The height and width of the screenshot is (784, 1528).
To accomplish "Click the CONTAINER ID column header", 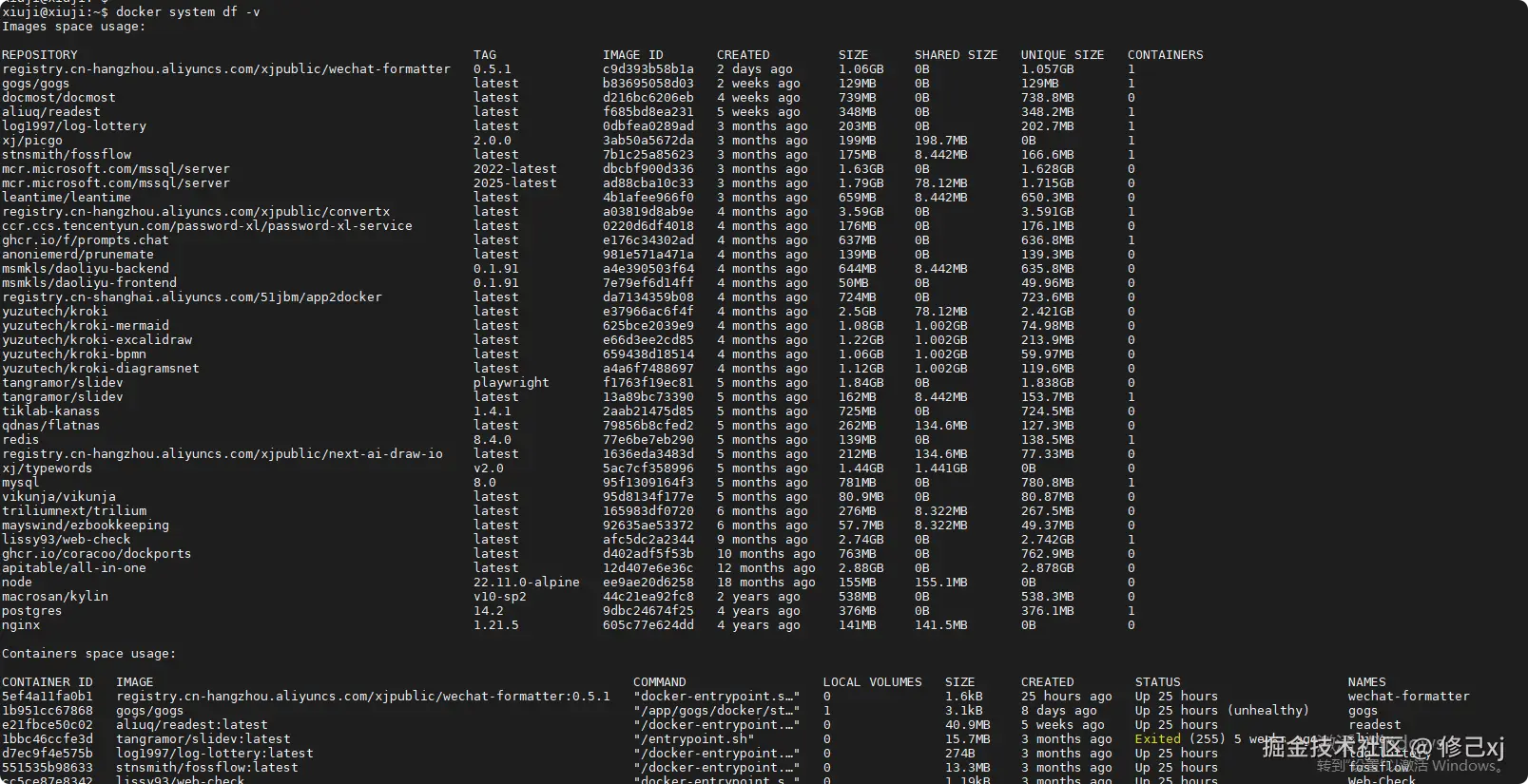I will click(x=48, y=682).
